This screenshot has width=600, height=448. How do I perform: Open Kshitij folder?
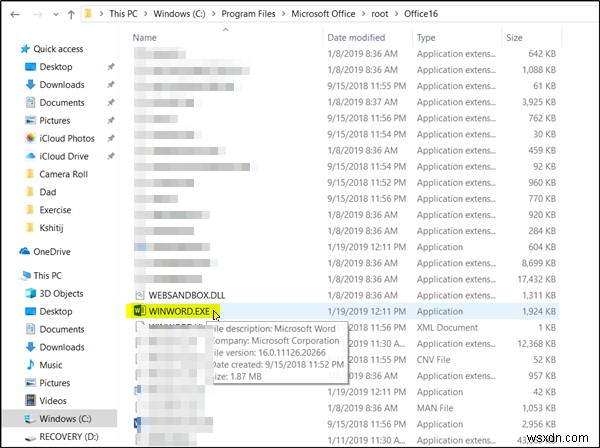(x=51, y=228)
